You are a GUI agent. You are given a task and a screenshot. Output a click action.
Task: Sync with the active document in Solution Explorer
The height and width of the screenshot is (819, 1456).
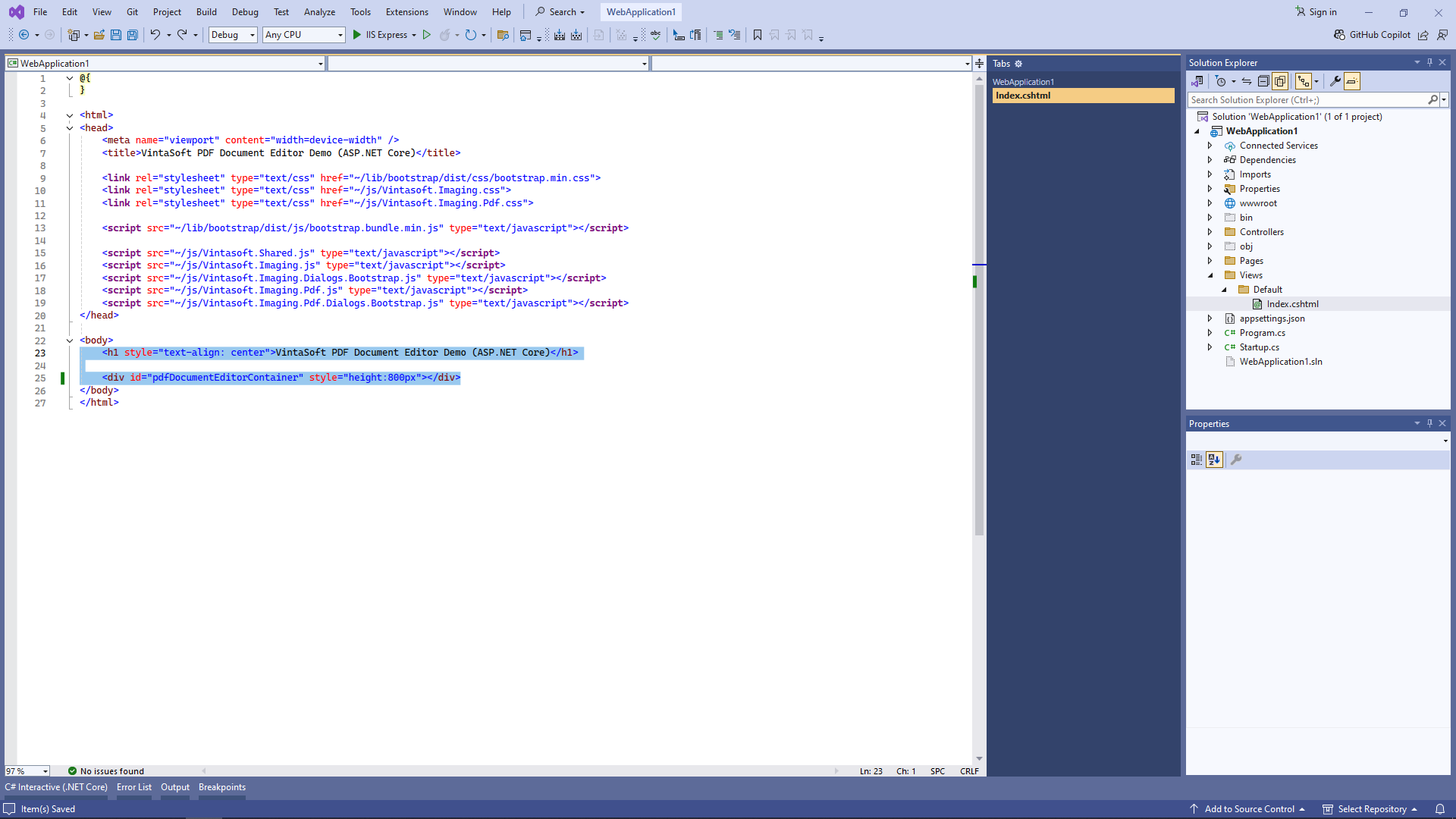[1247, 81]
